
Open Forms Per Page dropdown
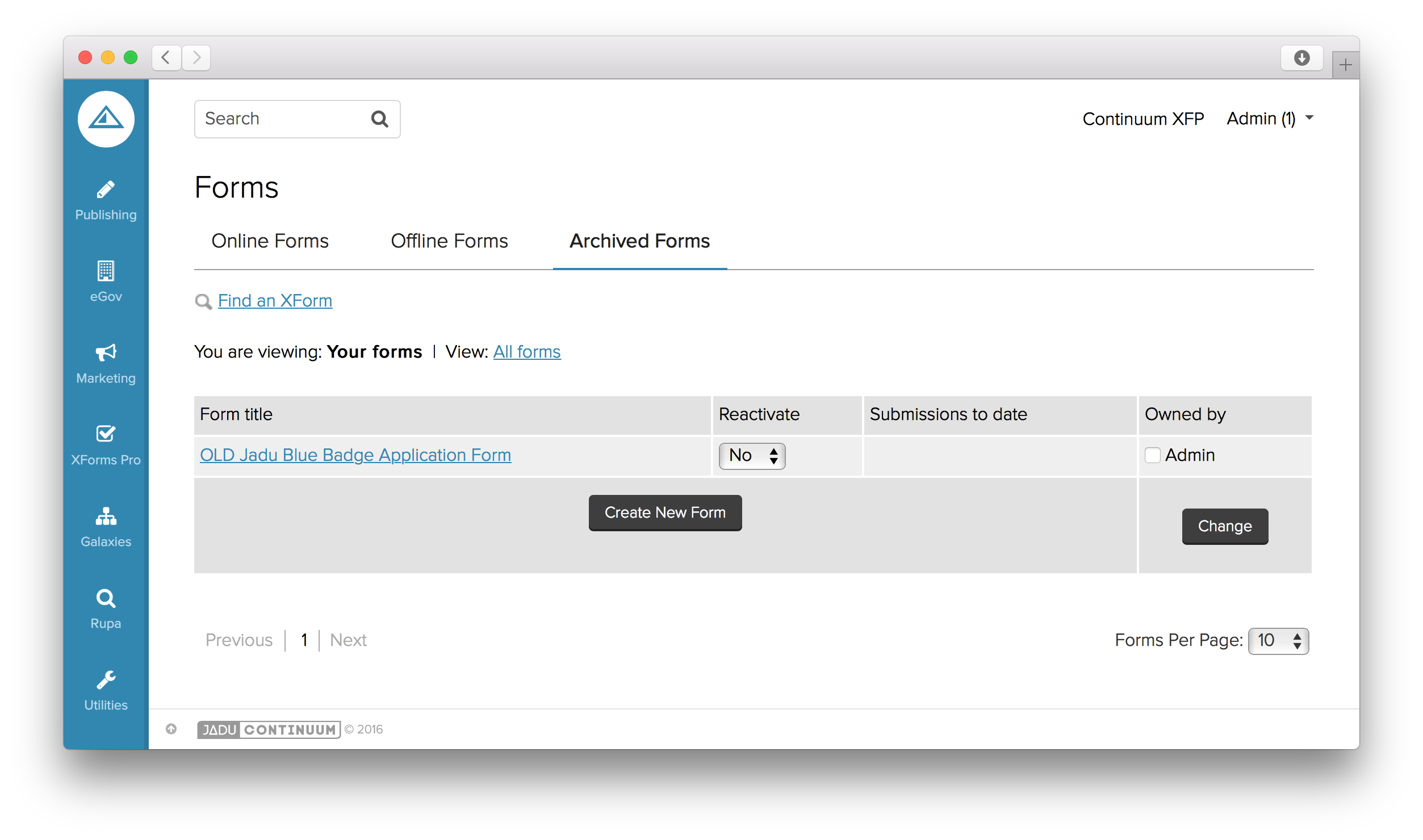[x=1278, y=641]
